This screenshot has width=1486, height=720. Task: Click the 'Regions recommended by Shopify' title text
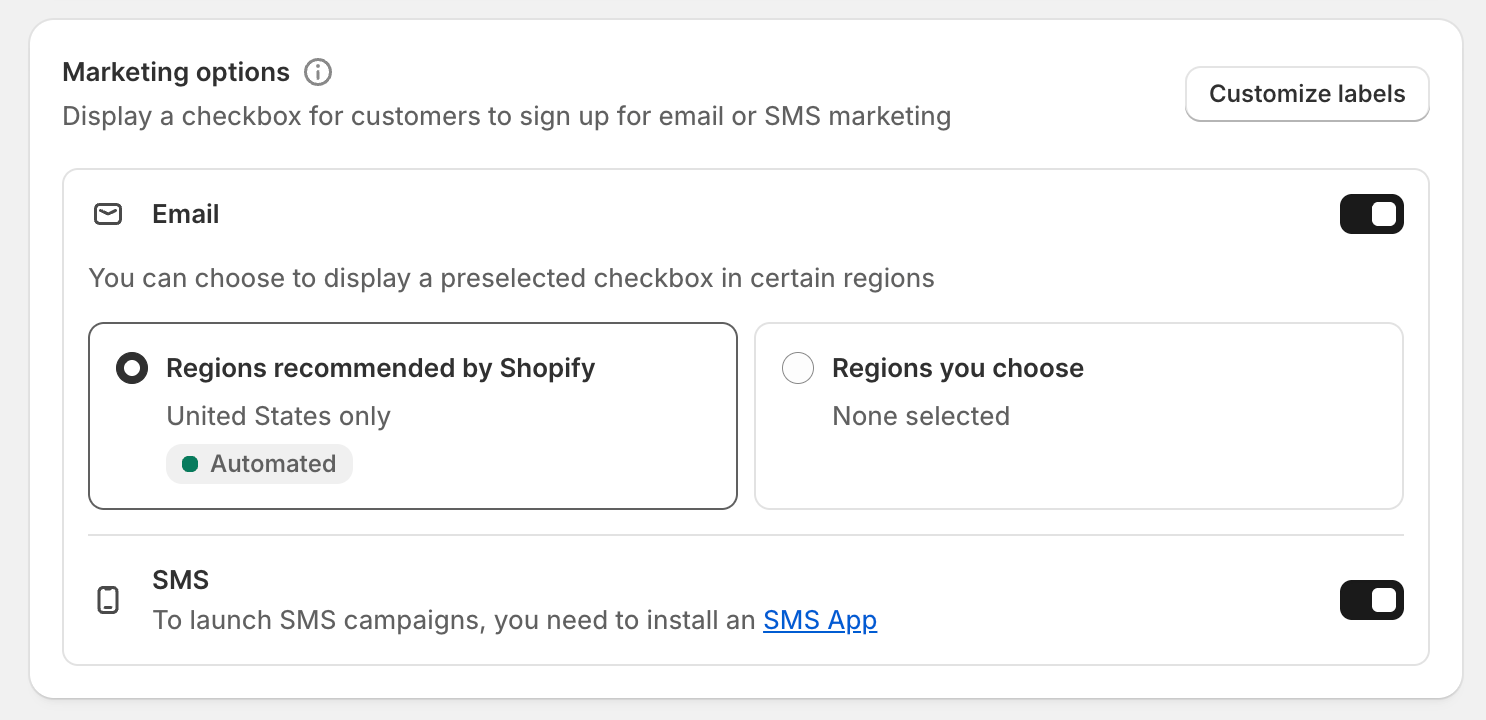pyautogui.click(x=381, y=368)
